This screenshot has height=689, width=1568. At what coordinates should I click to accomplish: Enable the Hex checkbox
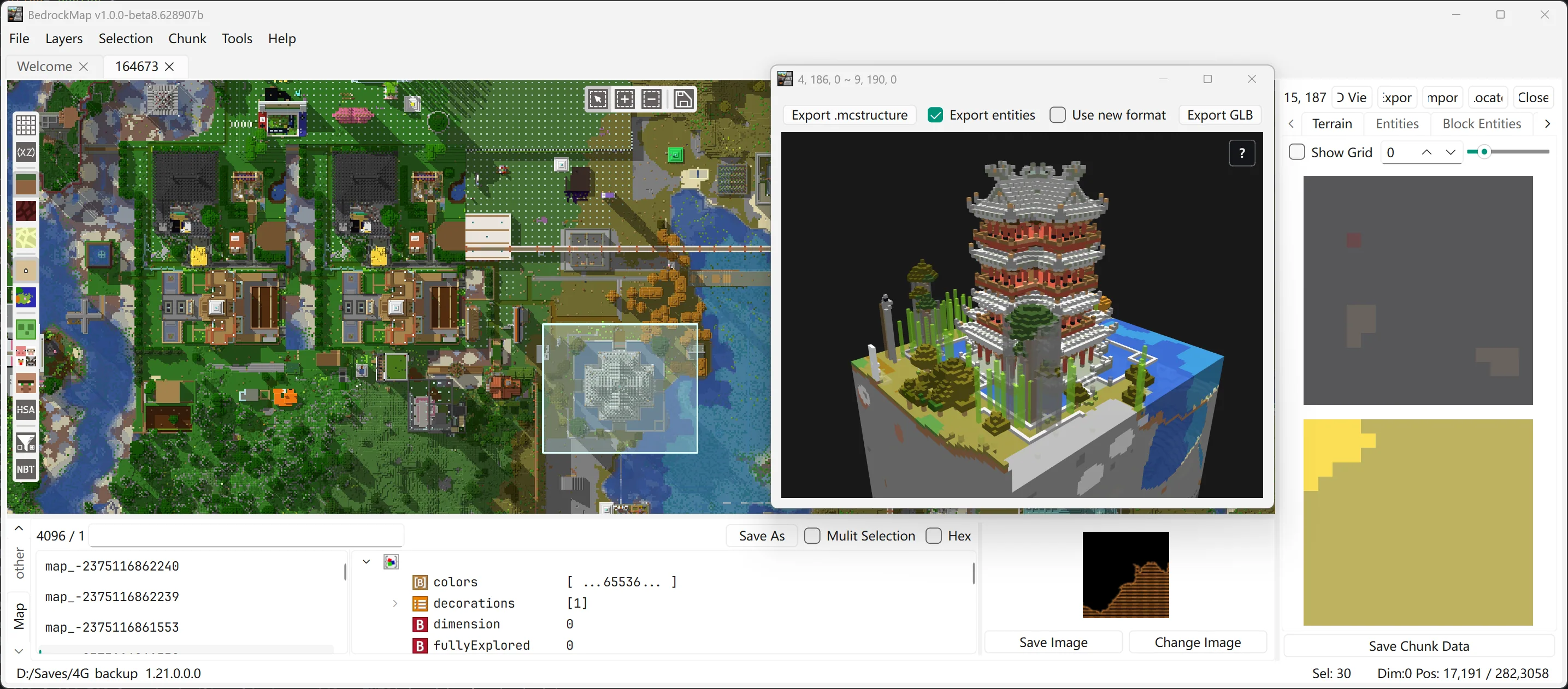(x=934, y=536)
